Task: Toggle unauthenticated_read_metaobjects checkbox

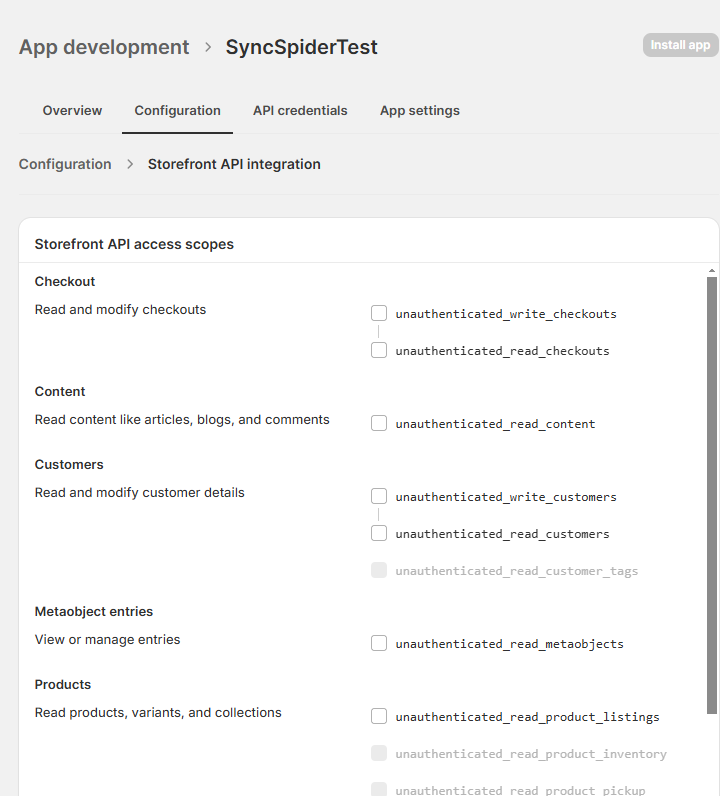Action: coord(379,643)
